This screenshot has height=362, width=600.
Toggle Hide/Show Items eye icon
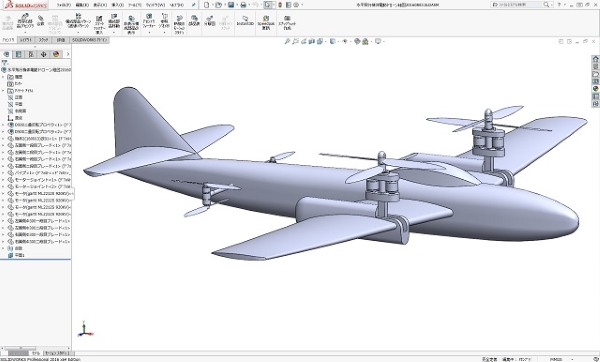(x=345, y=41)
